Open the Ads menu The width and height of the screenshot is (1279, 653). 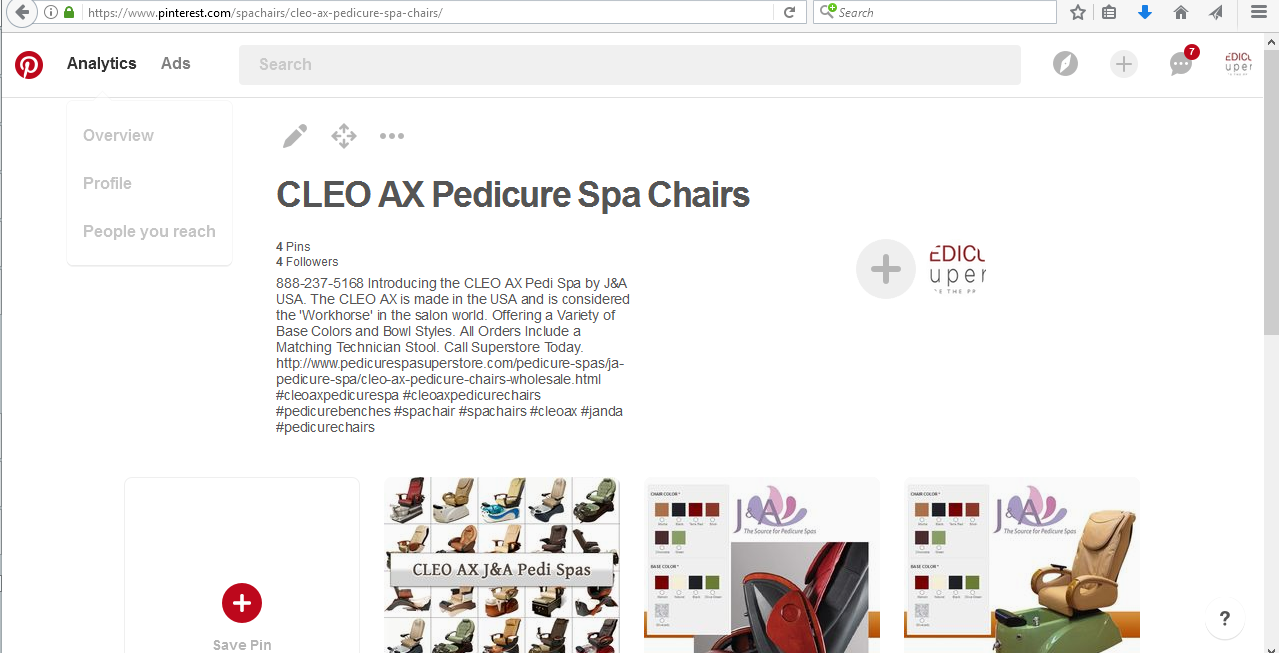point(176,63)
